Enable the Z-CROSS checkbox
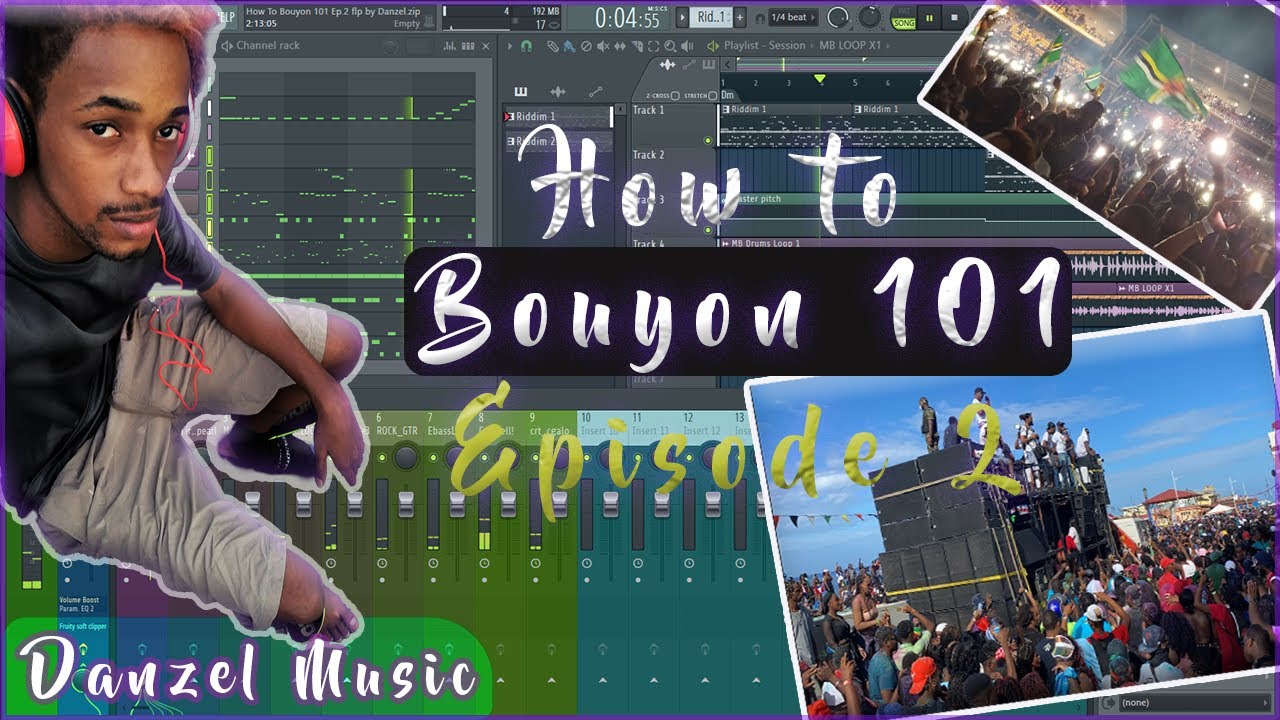The height and width of the screenshot is (720, 1280). [x=675, y=95]
